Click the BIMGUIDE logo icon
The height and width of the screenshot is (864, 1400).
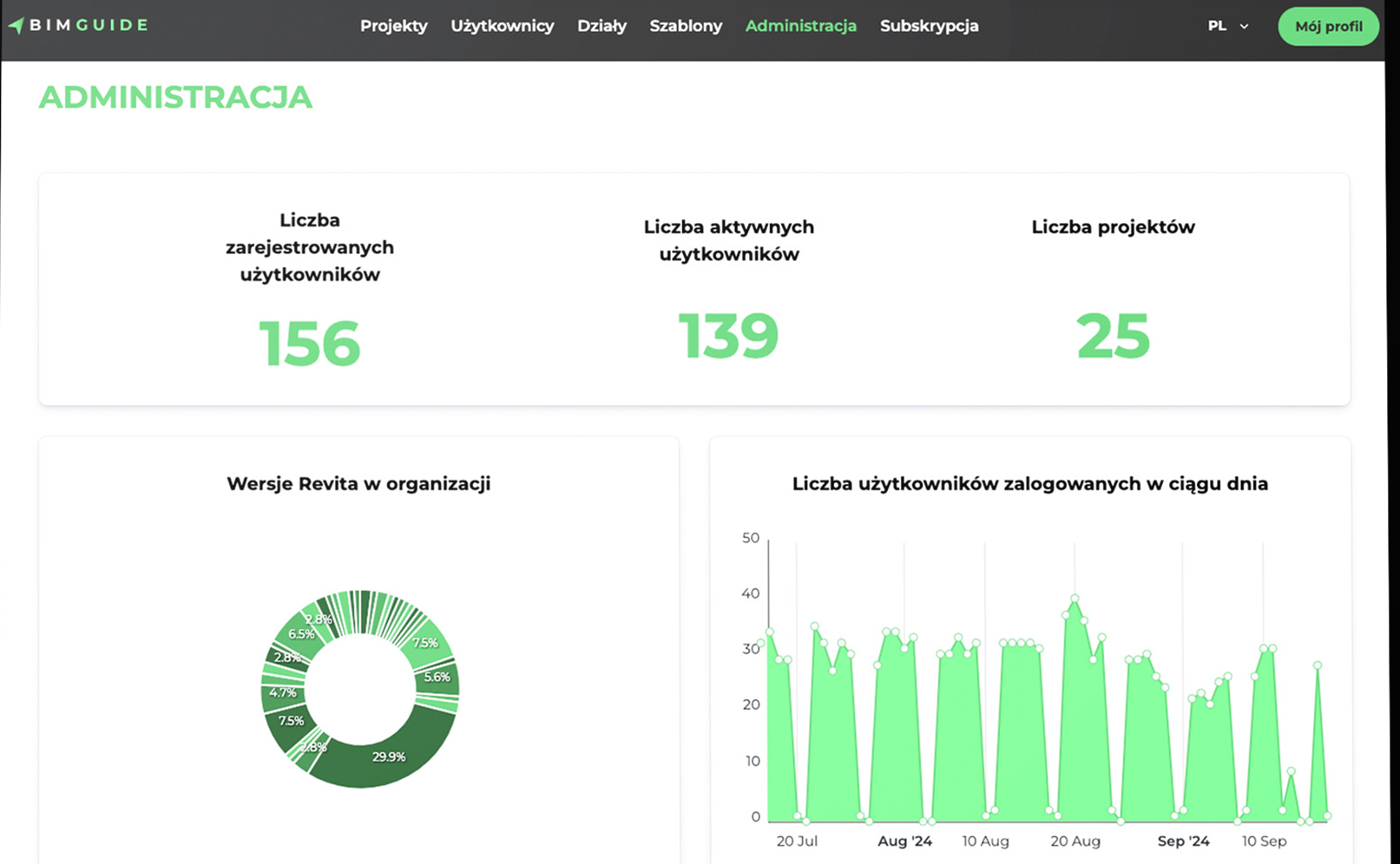pyautogui.click(x=16, y=26)
